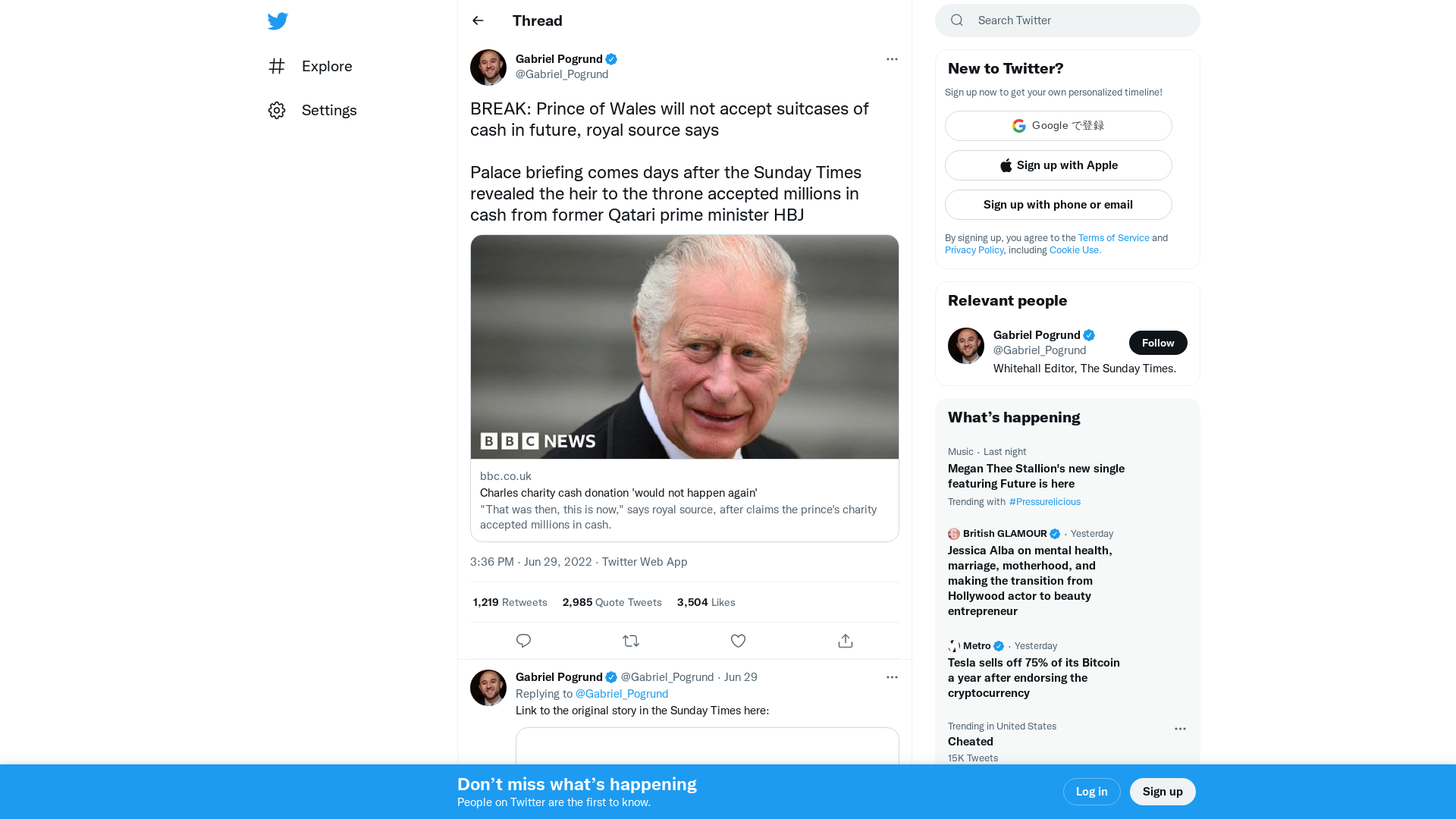This screenshot has height=819, width=1456.
Task: Click Gabriel Pogrund's profile avatar
Action: (488, 67)
